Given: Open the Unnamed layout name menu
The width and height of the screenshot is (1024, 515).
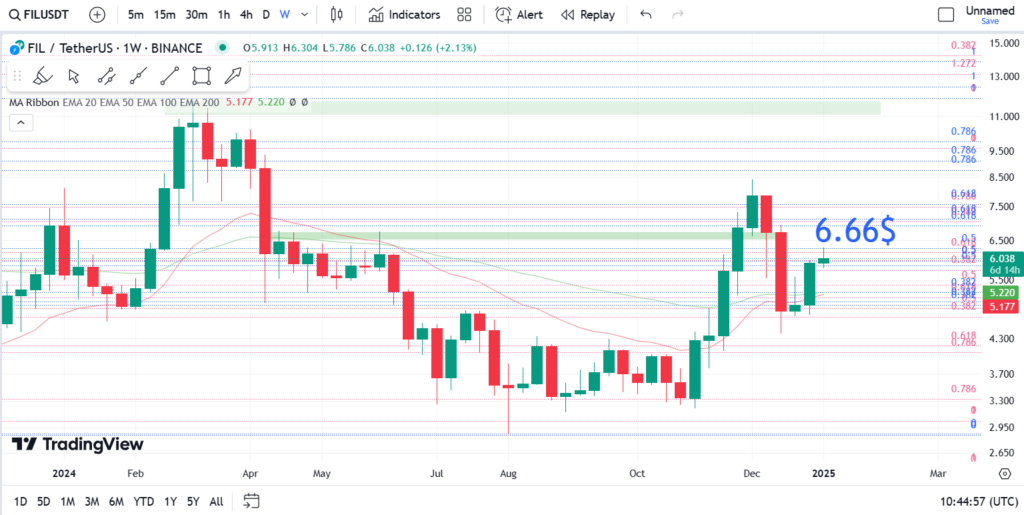Looking at the screenshot, I should (989, 11).
